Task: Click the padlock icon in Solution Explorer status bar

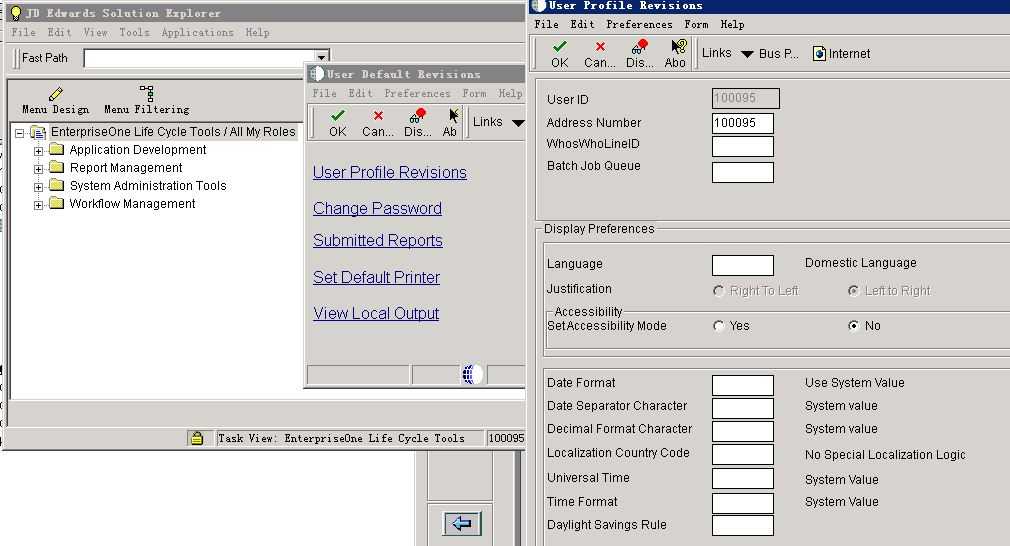Action: point(196,438)
